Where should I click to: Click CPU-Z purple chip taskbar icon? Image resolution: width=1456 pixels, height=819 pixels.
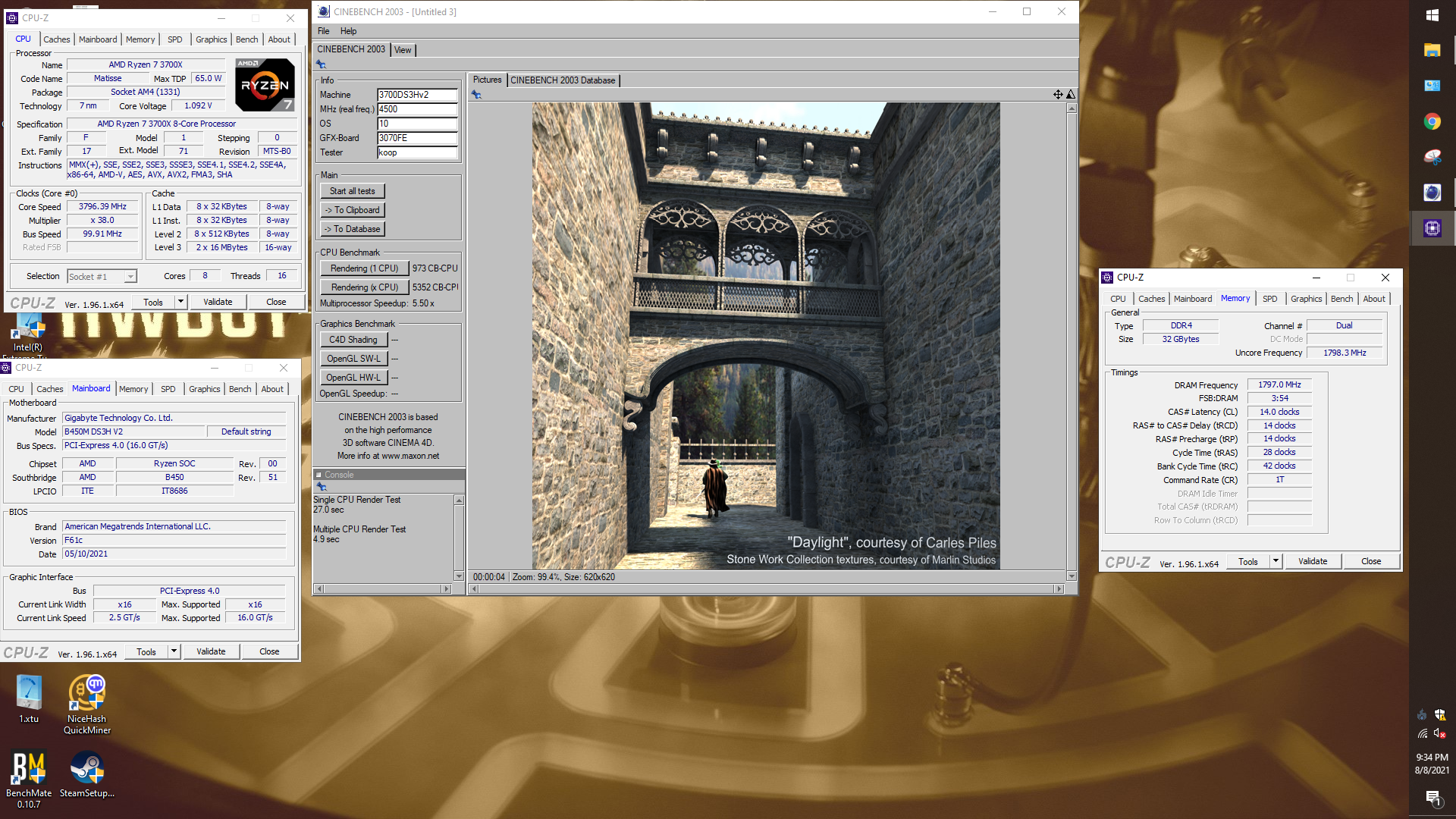pyautogui.click(x=1432, y=227)
